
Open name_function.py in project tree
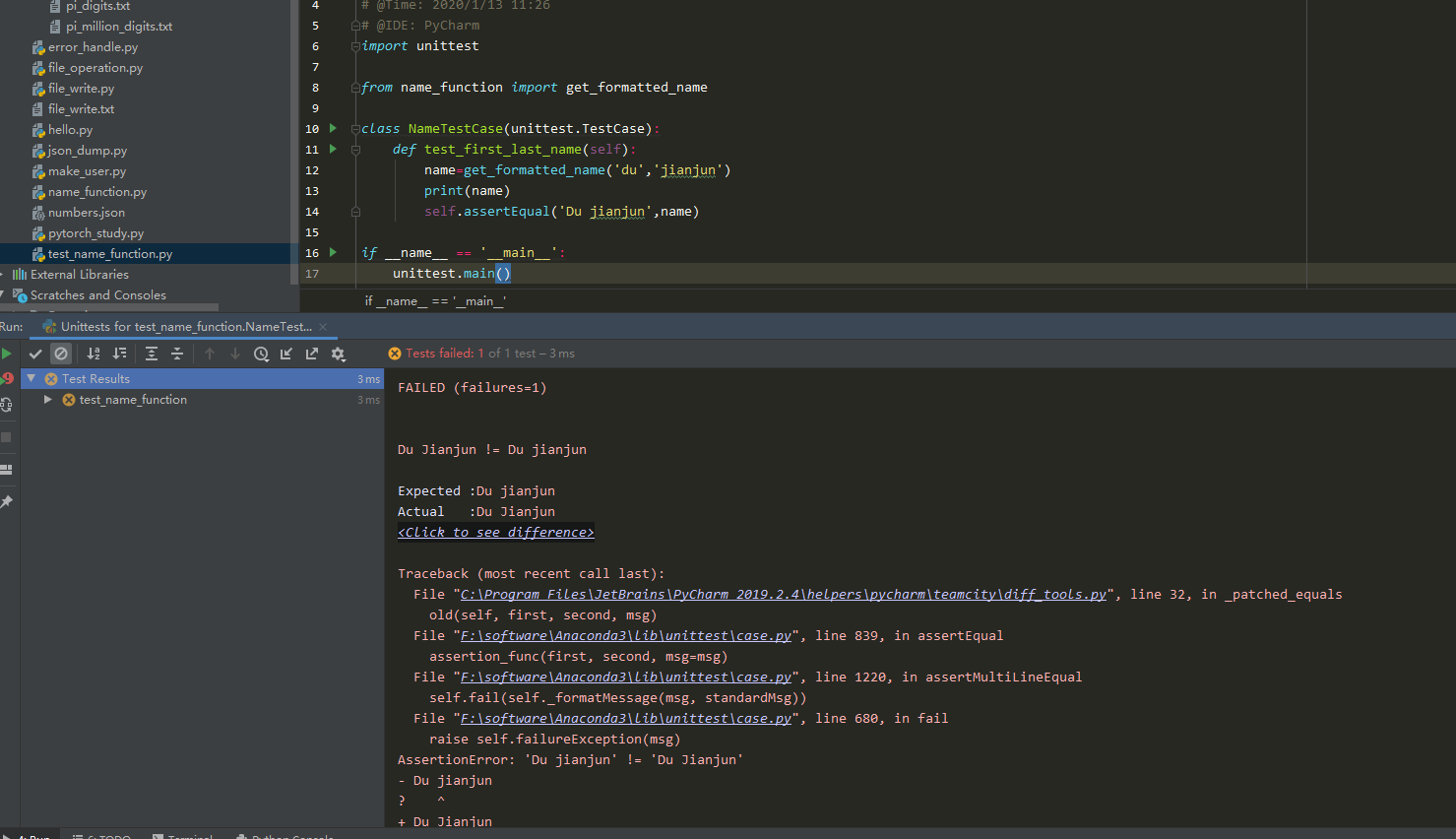pos(97,192)
